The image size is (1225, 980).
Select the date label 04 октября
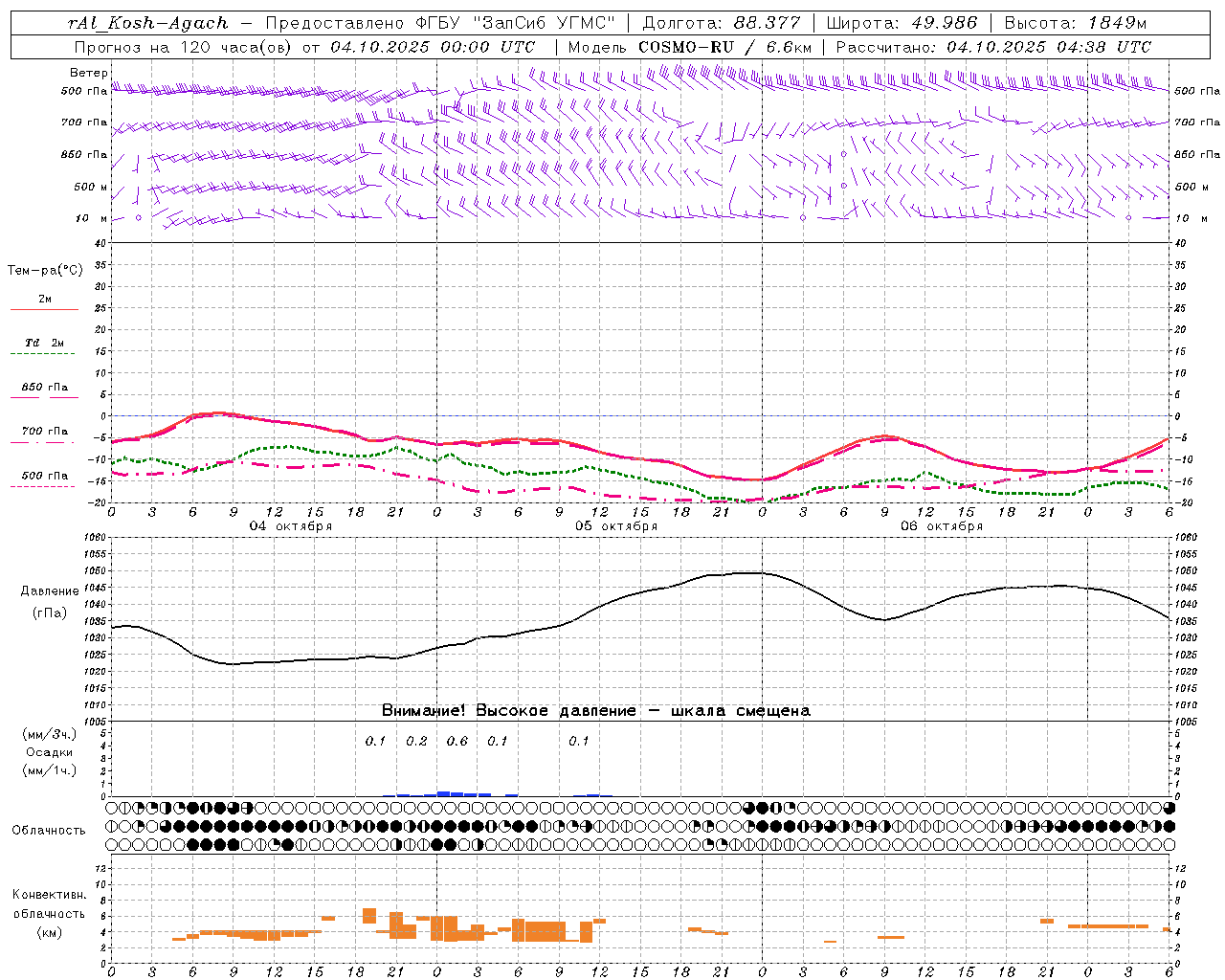click(x=291, y=526)
